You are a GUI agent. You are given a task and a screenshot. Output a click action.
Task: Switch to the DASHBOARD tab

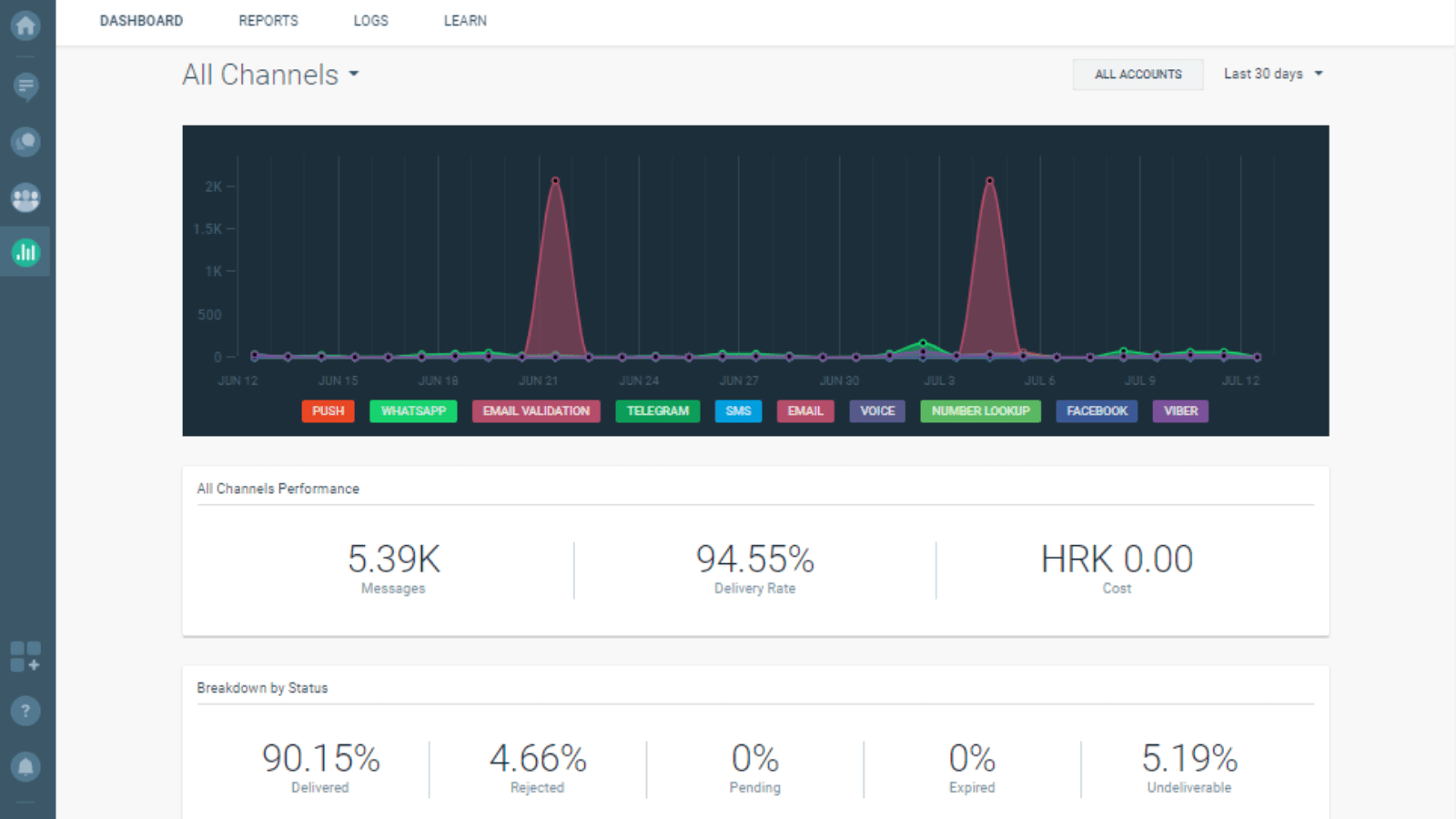pyautogui.click(x=141, y=21)
